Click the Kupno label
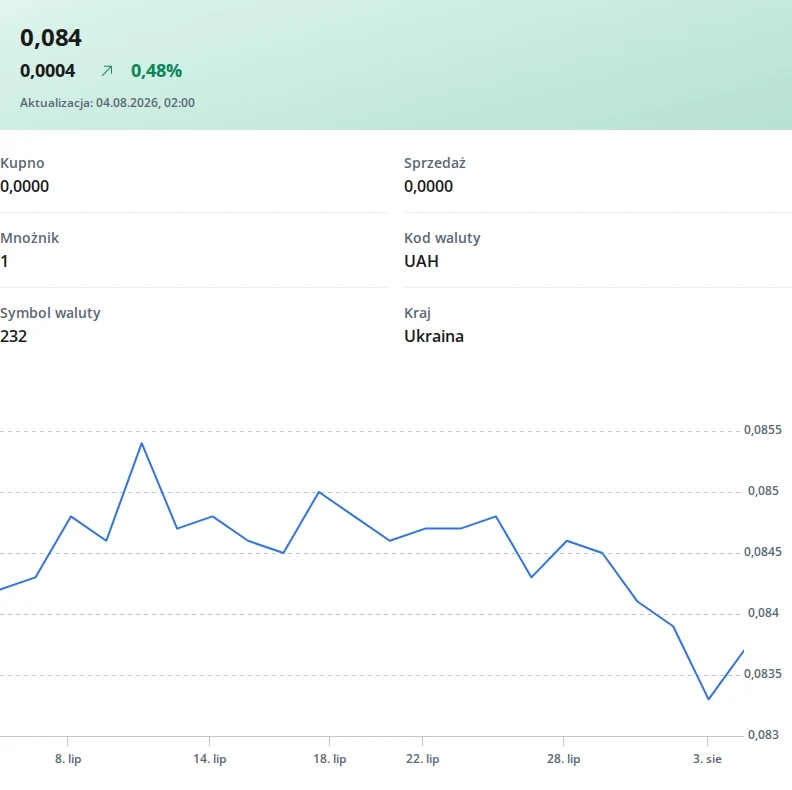Image resolution: width=792 pixels, height=790 pixels. click(x=22, y=163)
